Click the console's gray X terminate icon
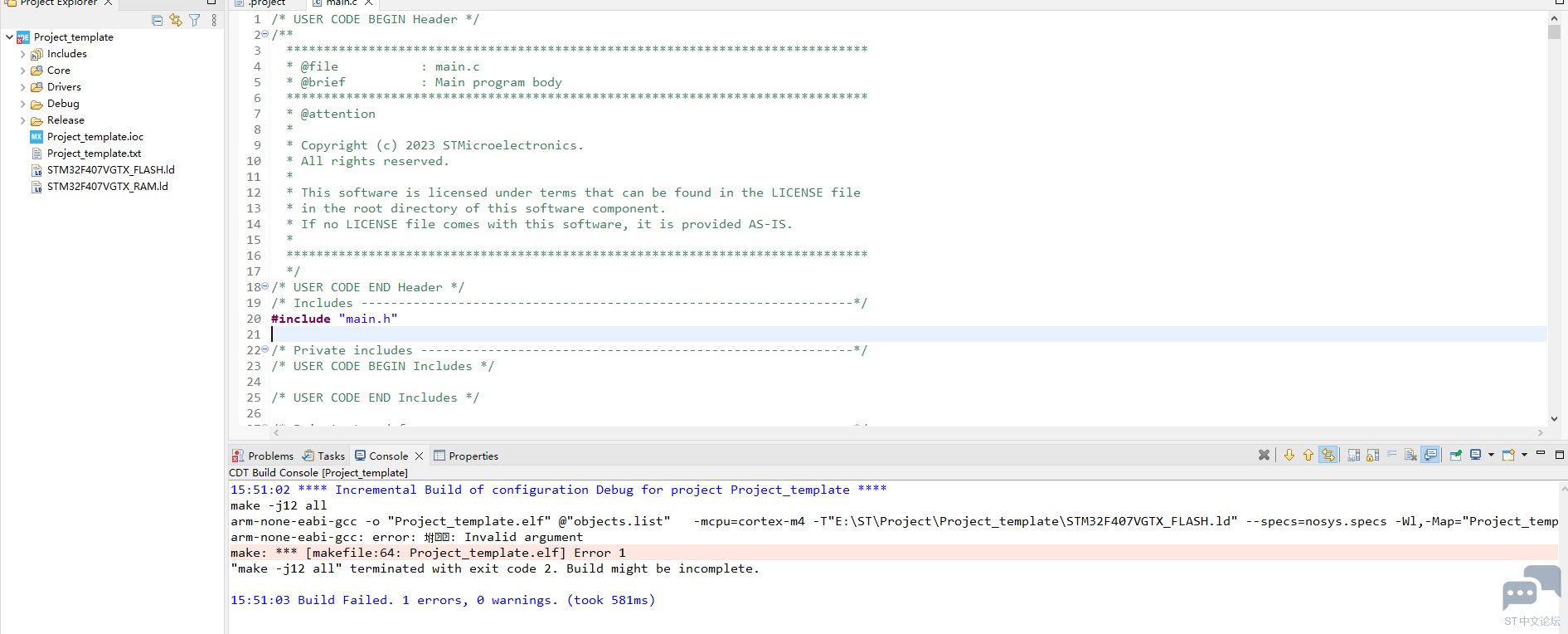This screenshot has width=1568, height=634. click(1264, 455)
